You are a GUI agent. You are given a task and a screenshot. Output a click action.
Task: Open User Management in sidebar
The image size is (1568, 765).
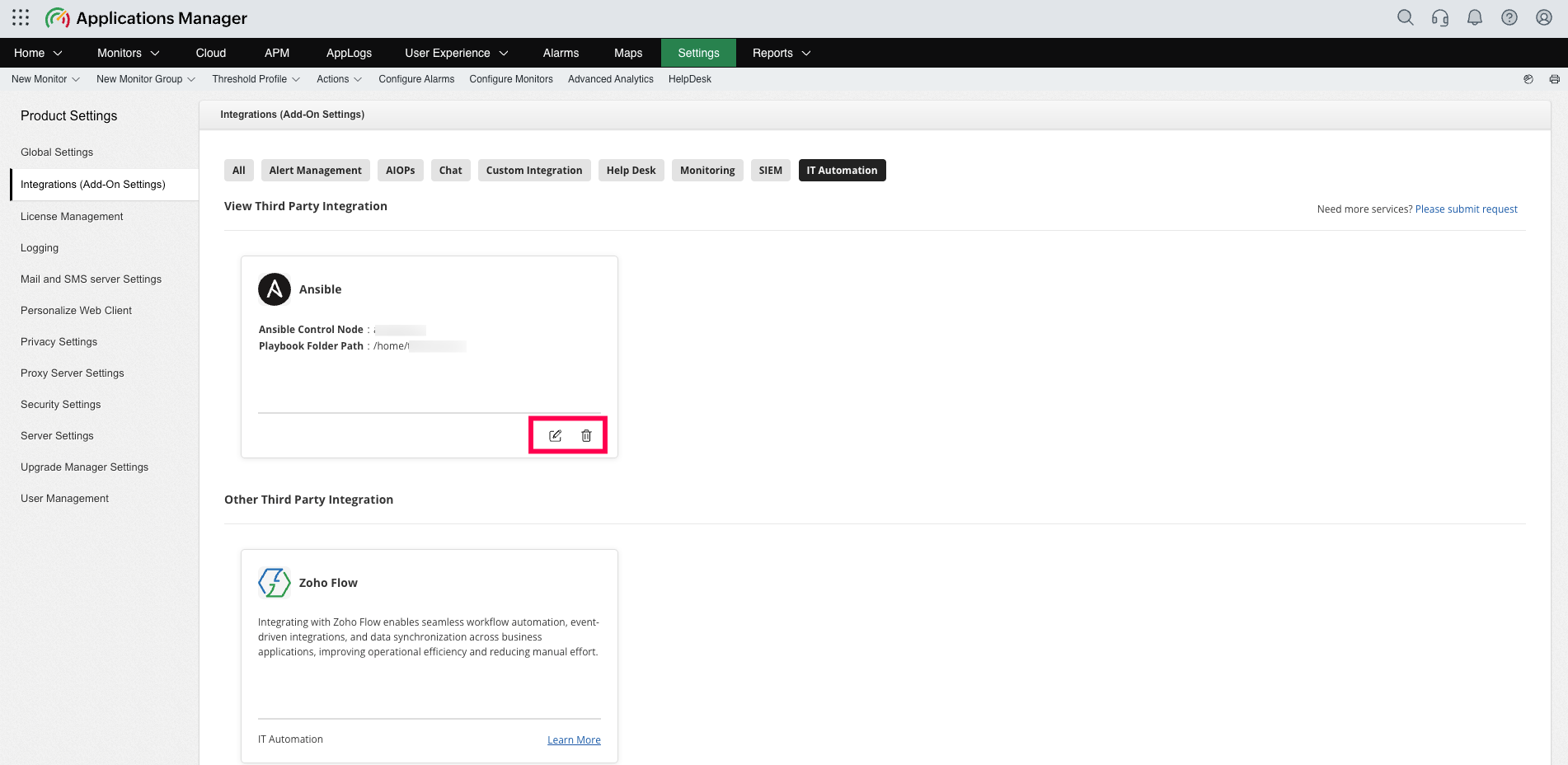click(x=64, y=499)
